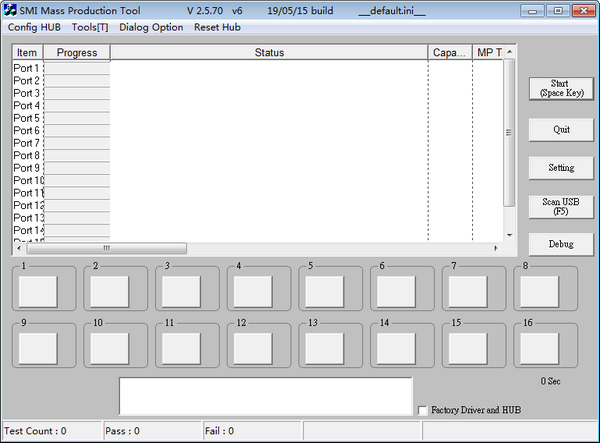Click the horizontal scrollbar right arrow
Image resolution: width=600 pixels, height=443 pixels.
pyautogui.click(x=495, y=248)
